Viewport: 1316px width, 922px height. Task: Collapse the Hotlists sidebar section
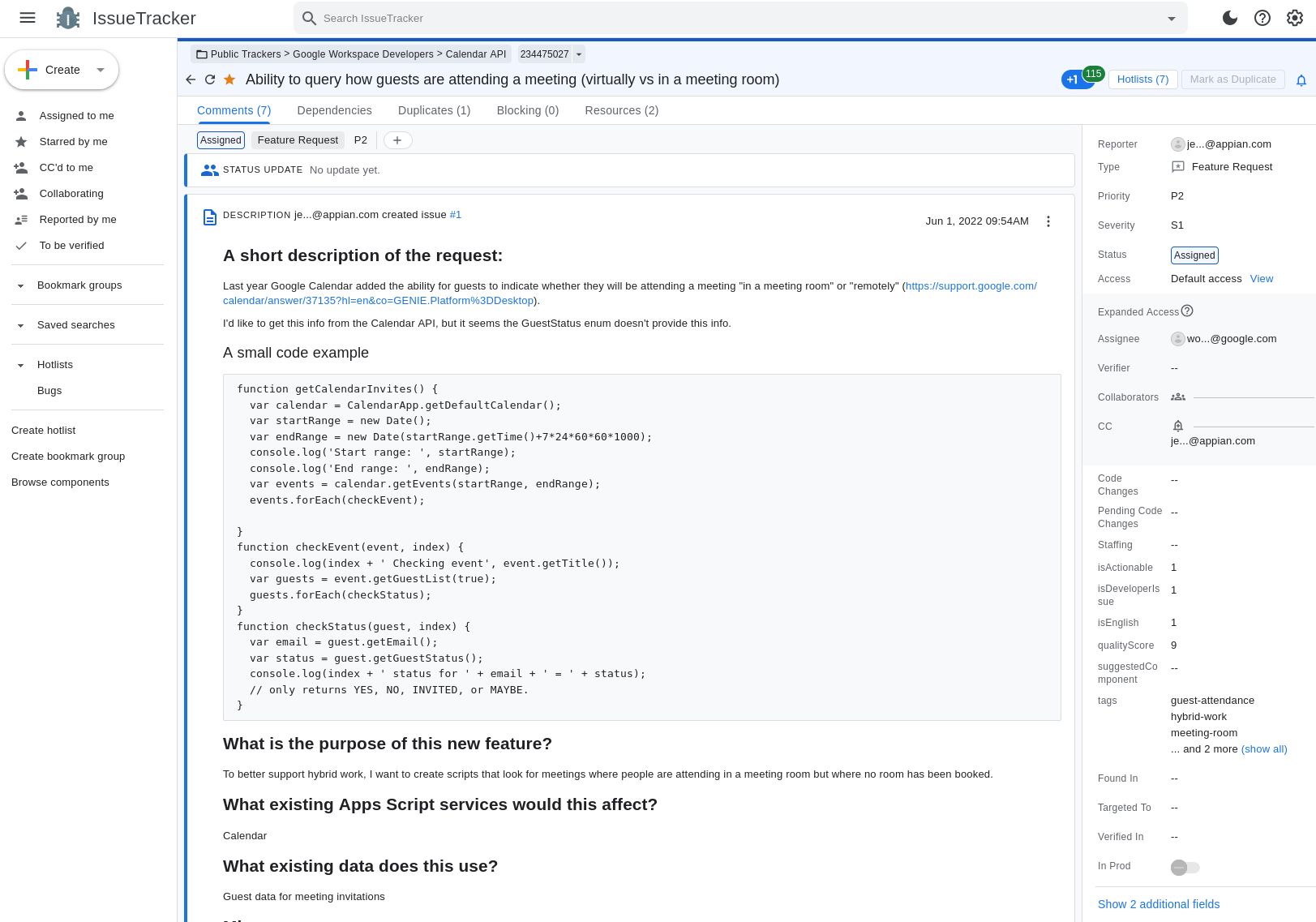pos(20,364)
